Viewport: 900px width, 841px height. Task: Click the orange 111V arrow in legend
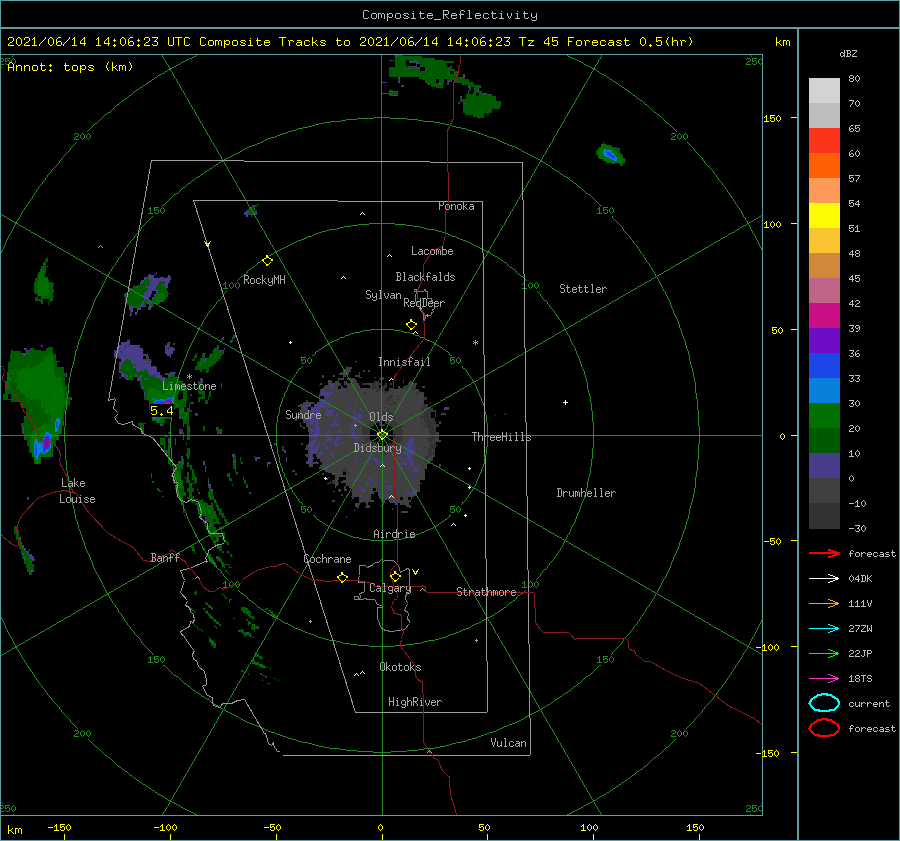(x=824, y=603)
